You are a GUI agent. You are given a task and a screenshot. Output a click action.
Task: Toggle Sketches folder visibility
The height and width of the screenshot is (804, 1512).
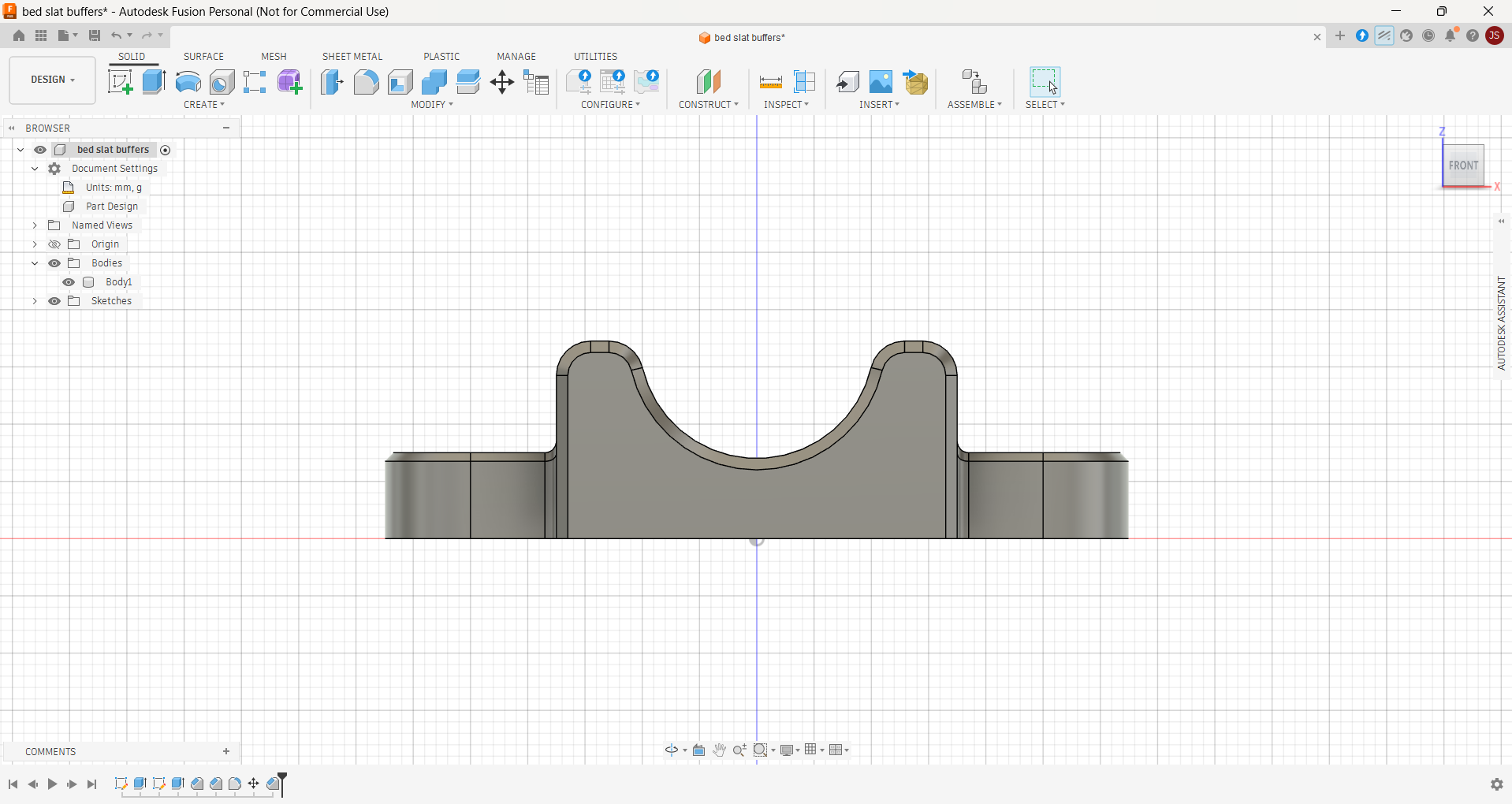(x=54, y=301)
